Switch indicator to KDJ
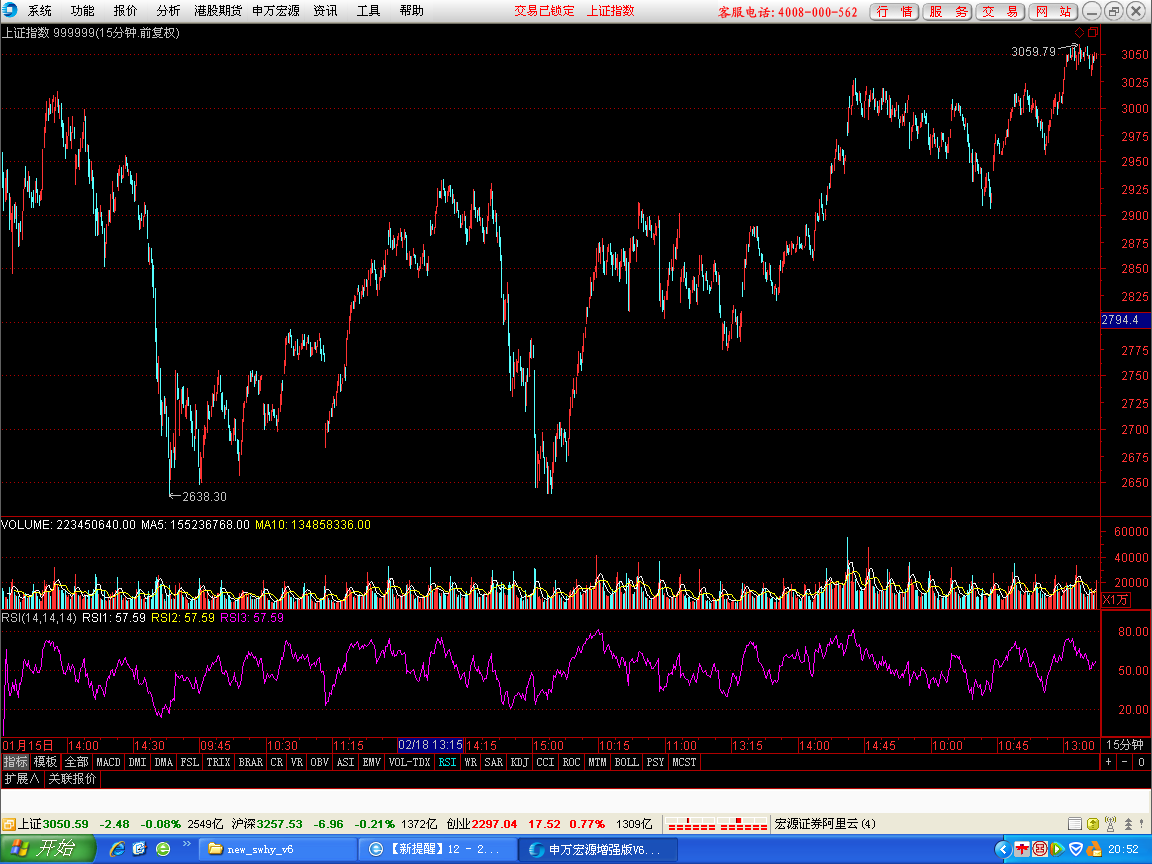The height and width of the screenshot is (864, 1152). [x=519, y=762]
